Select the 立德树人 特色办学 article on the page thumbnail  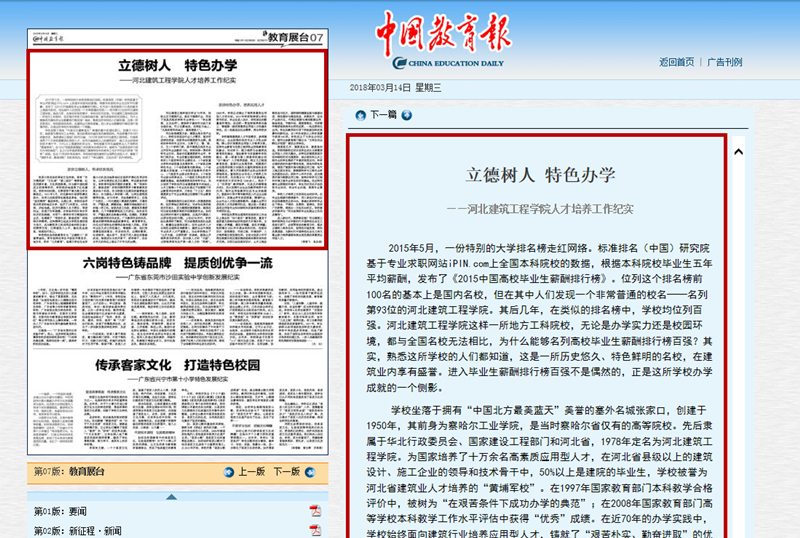[x=177, y=150]
